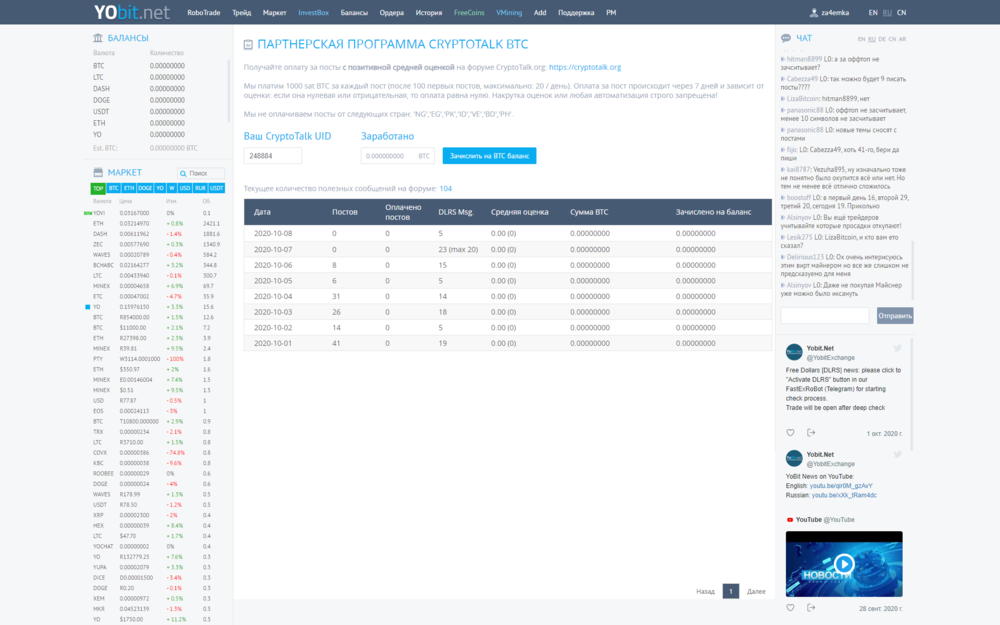Click the blue marker next to YO market row
The height and width of the screenshot is (625, 1000).
pos(87,307)
